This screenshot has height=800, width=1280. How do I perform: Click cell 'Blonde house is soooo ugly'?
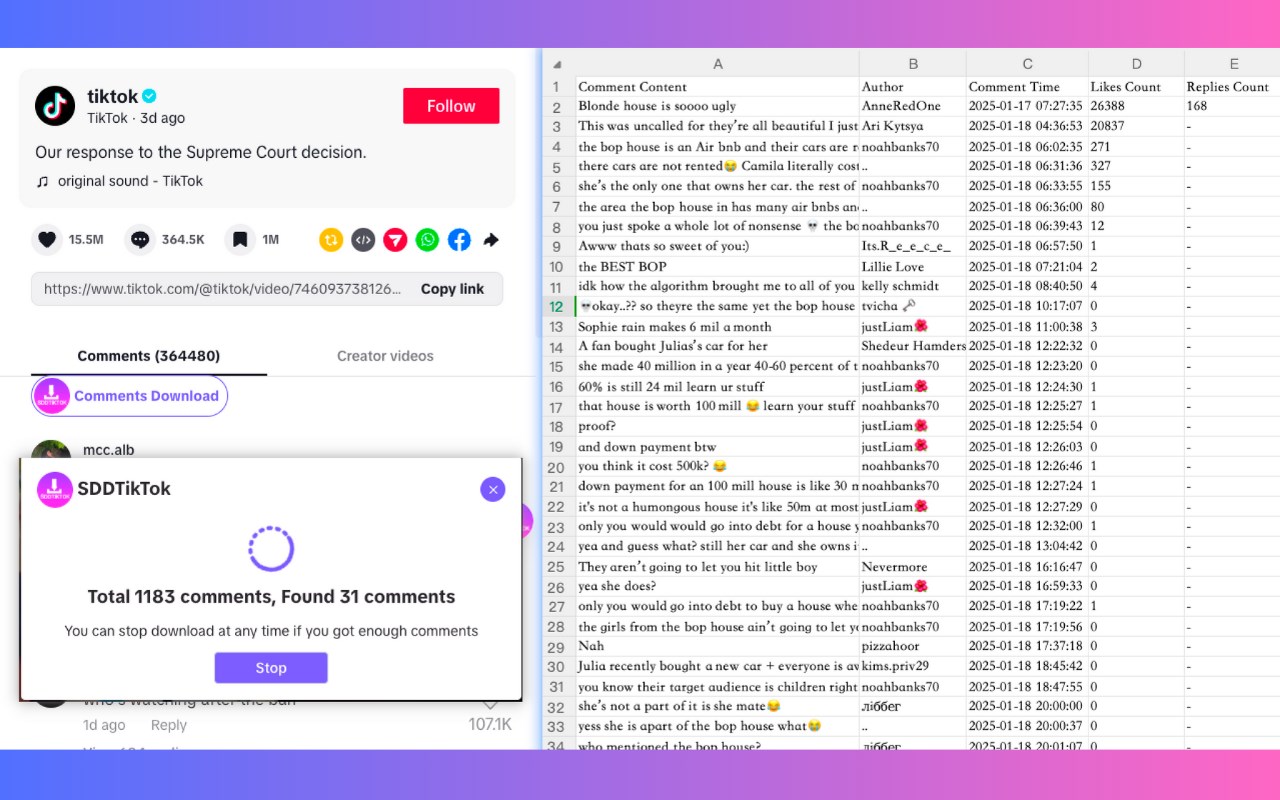click(x=717, y=106)
